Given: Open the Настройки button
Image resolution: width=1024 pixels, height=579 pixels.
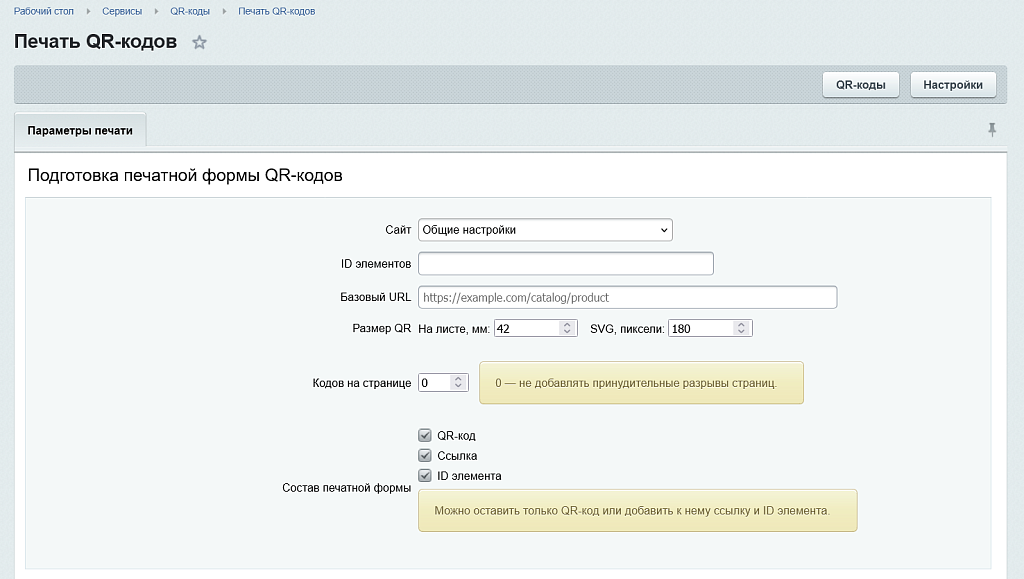Looking at the screenshot, I should coord(953,85).
